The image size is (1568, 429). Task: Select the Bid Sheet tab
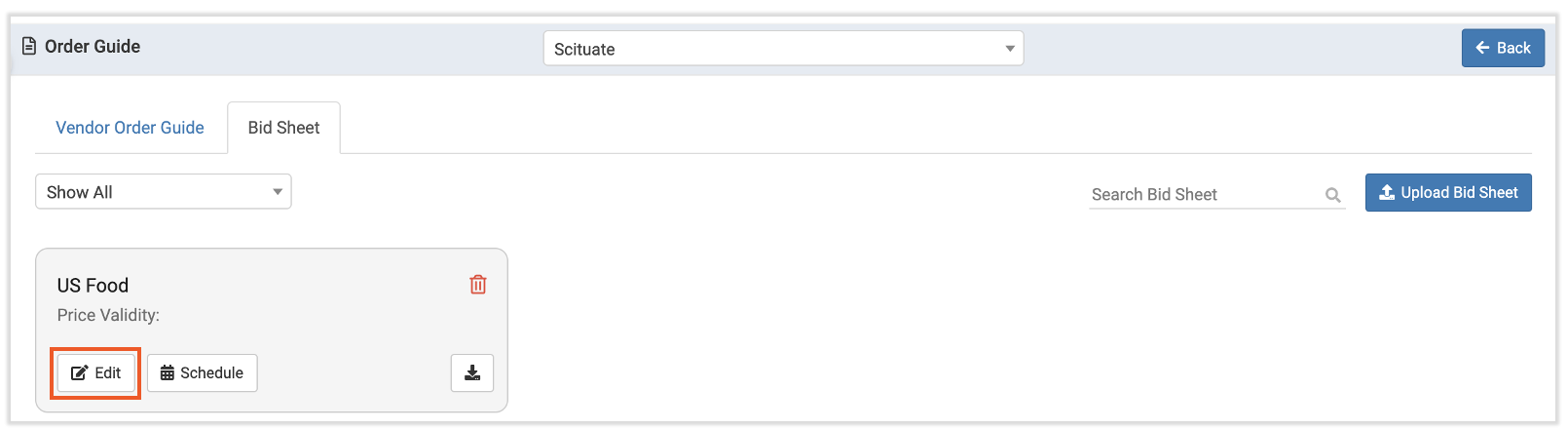pyautogui.click(x=283, y=128)
